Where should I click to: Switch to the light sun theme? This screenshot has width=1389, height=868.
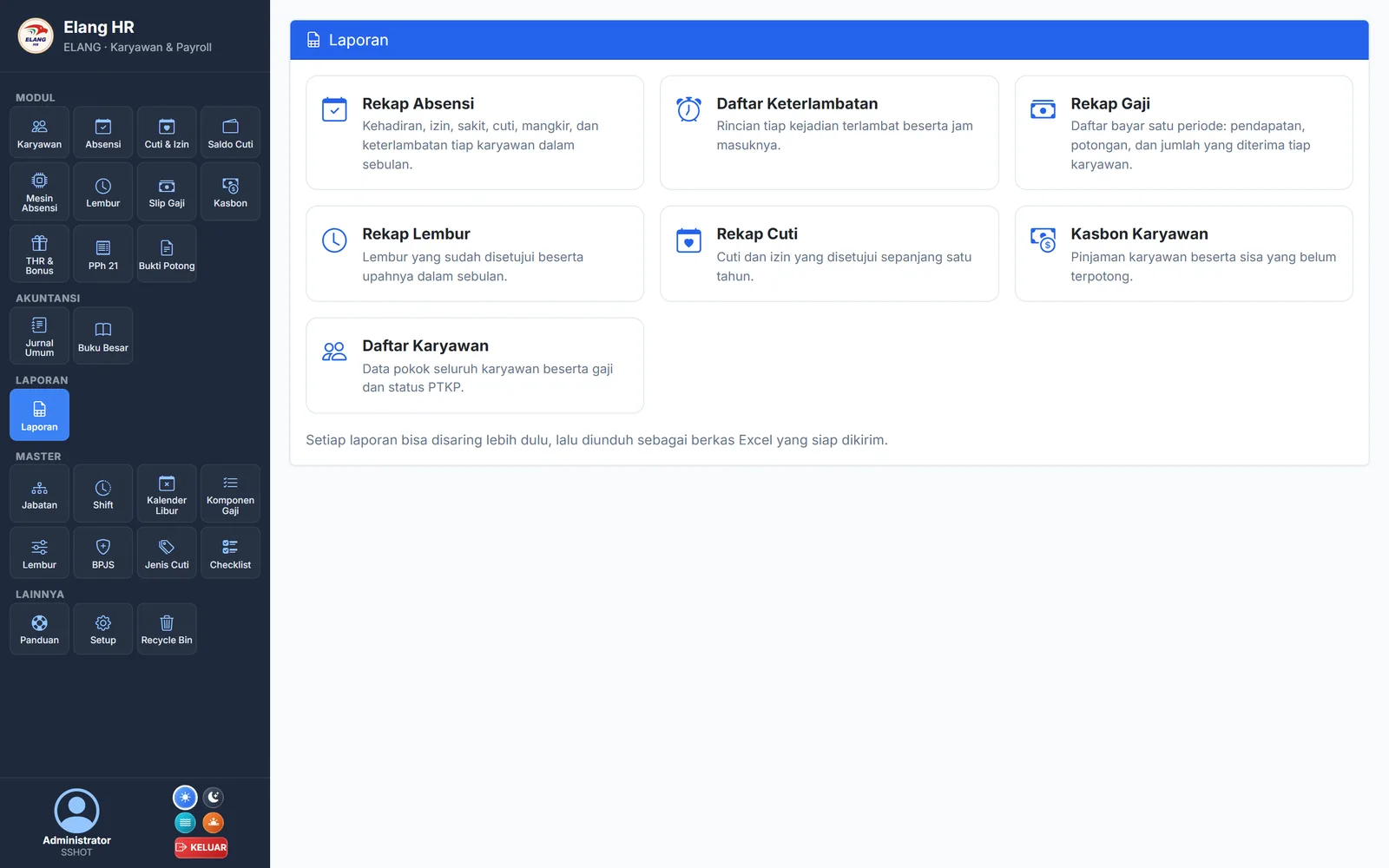click(x=185, y=797)
